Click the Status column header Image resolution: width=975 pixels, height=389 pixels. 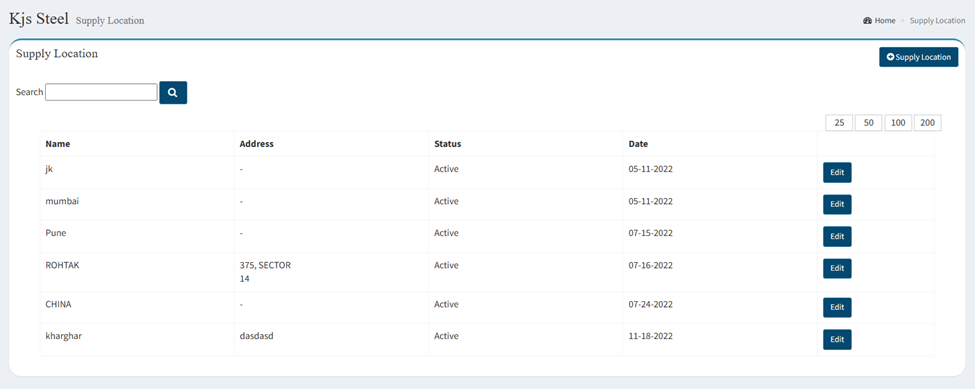coord(448,144)
